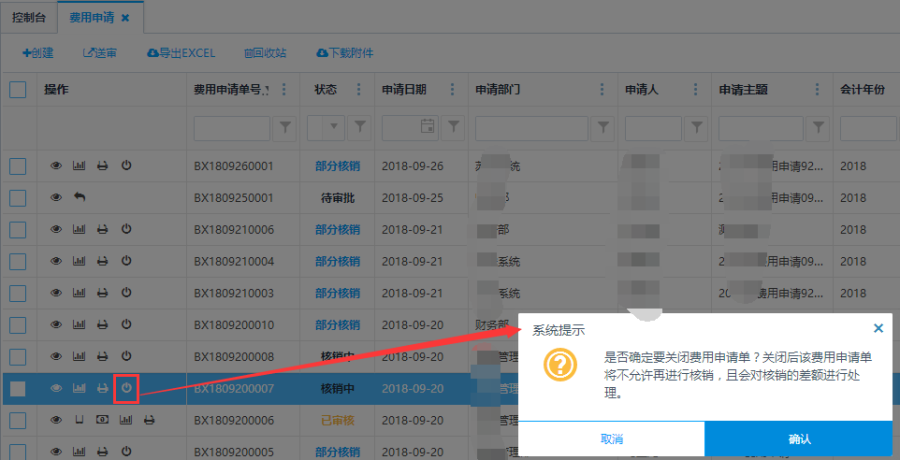Open column menu for 申请日期 header

tap(453, 90)
